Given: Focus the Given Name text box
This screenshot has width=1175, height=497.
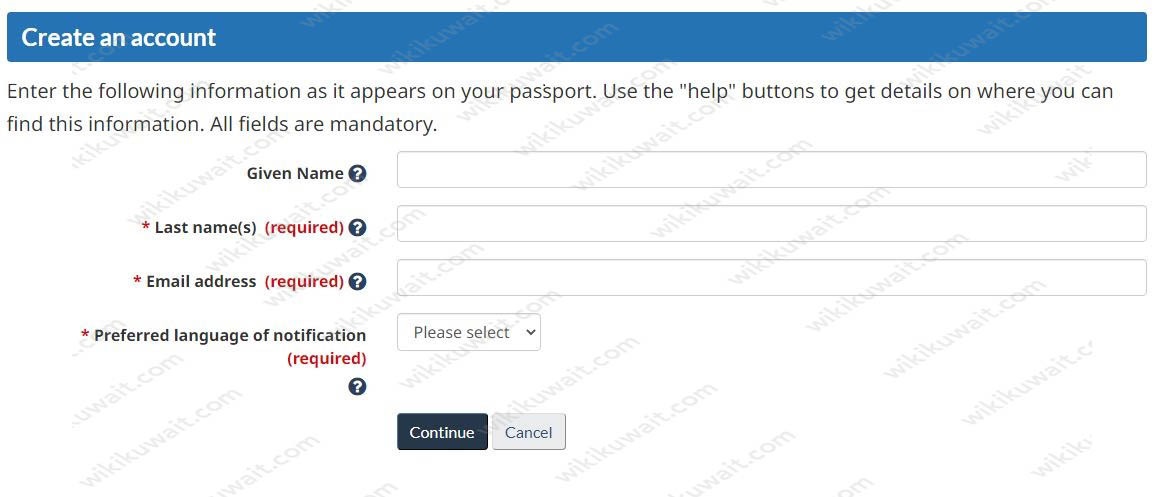Looking at the screenshot, I should tap(771, 170).
